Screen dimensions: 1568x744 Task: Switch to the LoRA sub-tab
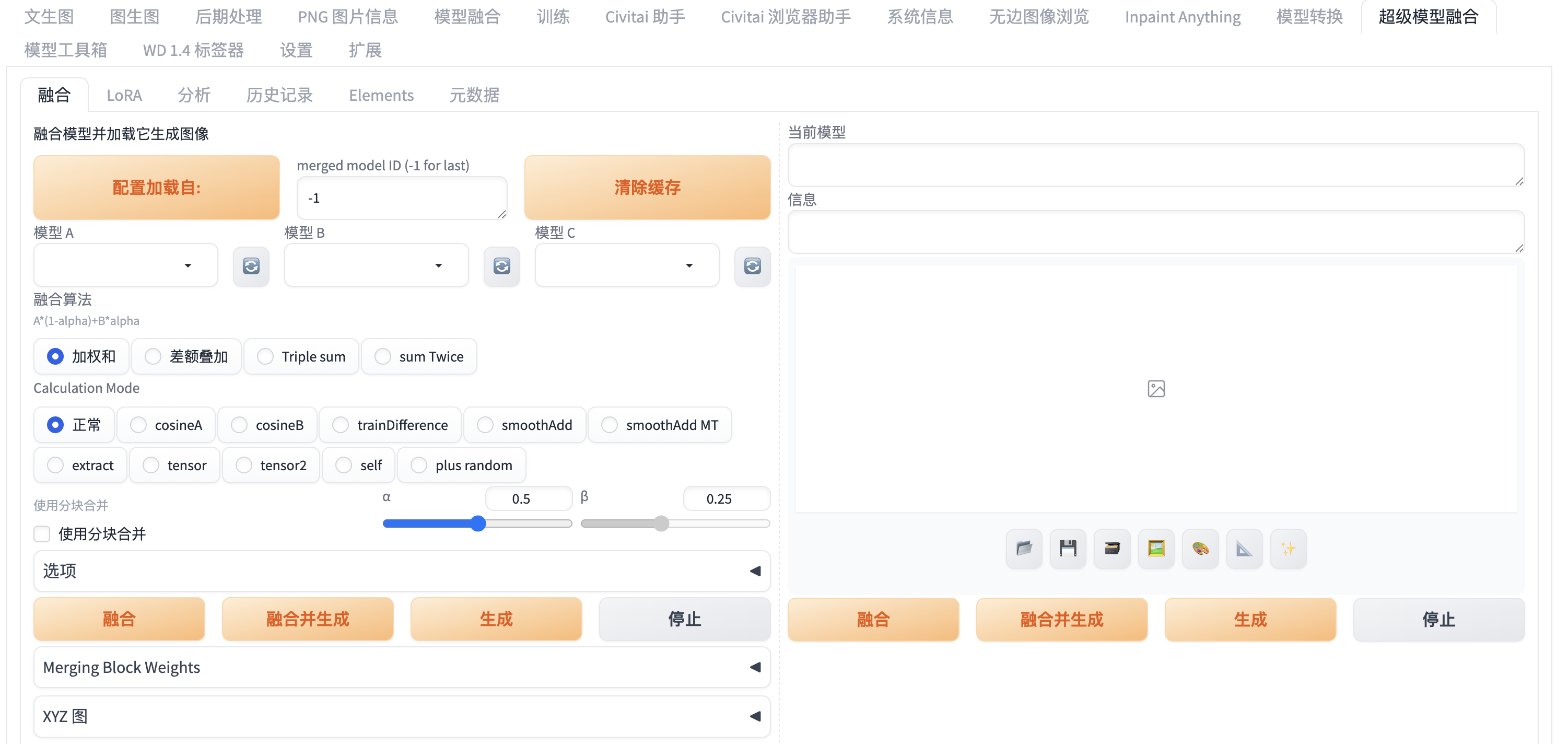click(124, 95)
